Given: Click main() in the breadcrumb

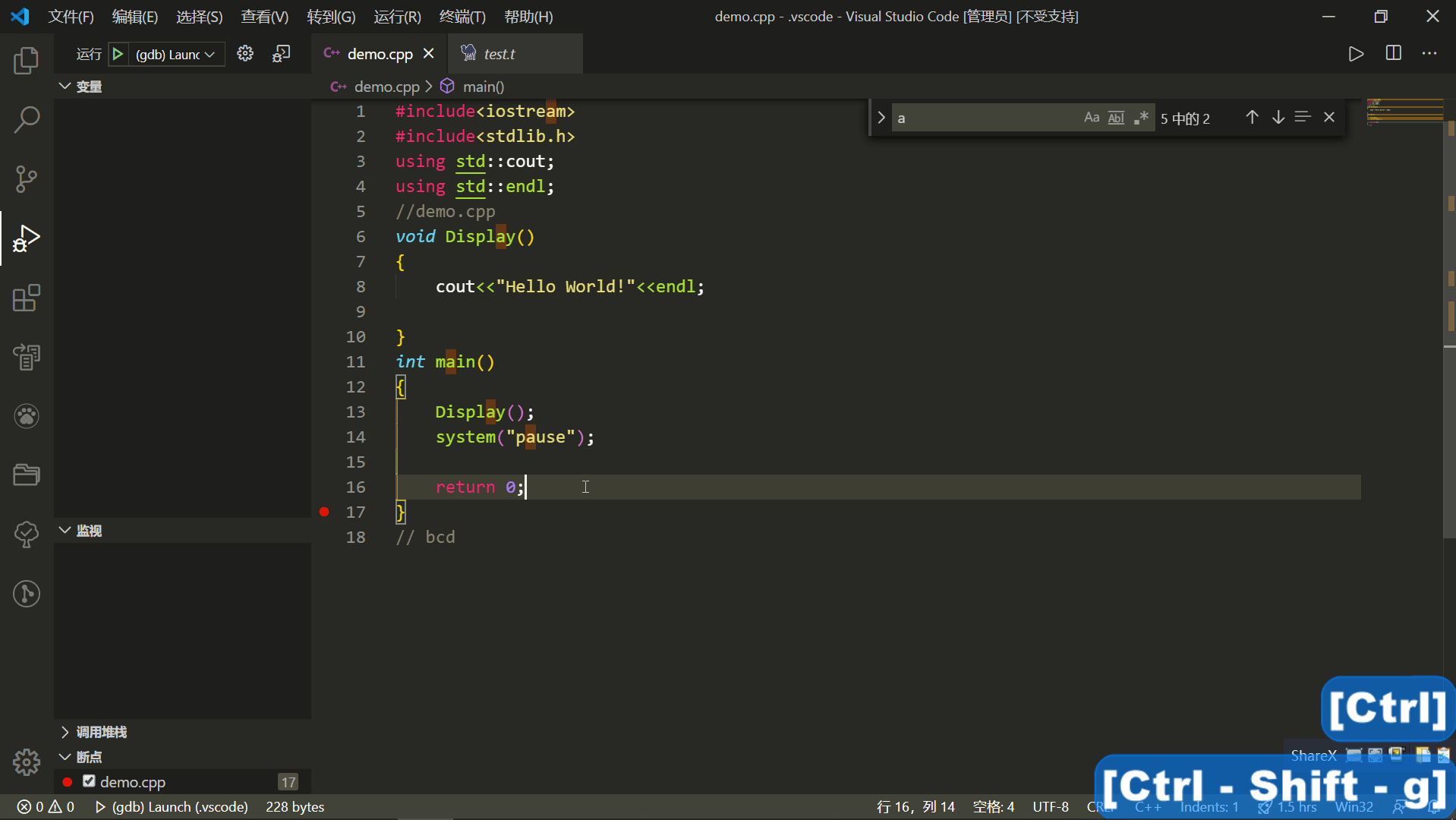Looking at the screenshot, I should pyautogui.click(x=484, y=87).
